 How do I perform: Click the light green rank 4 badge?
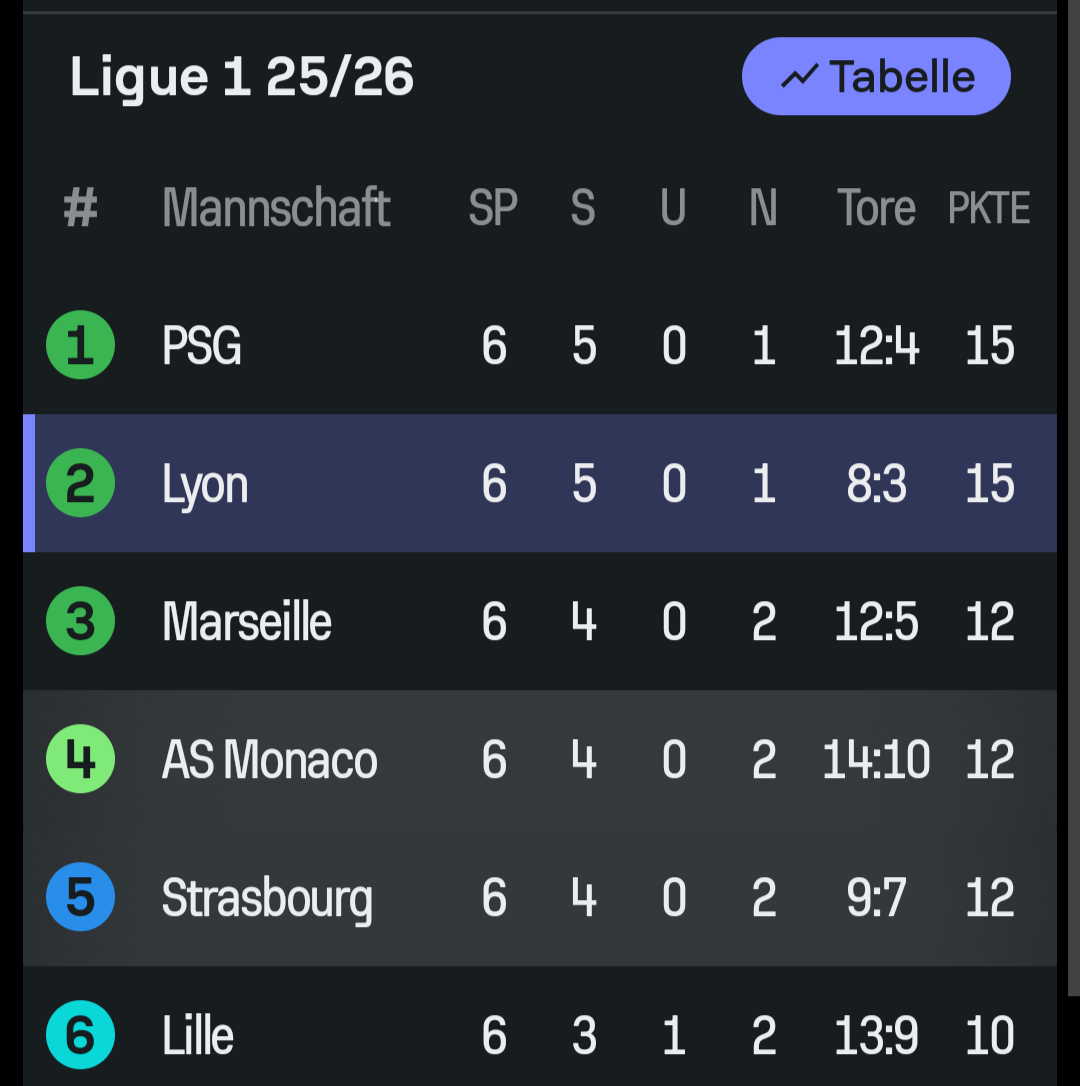pos(80,759)
